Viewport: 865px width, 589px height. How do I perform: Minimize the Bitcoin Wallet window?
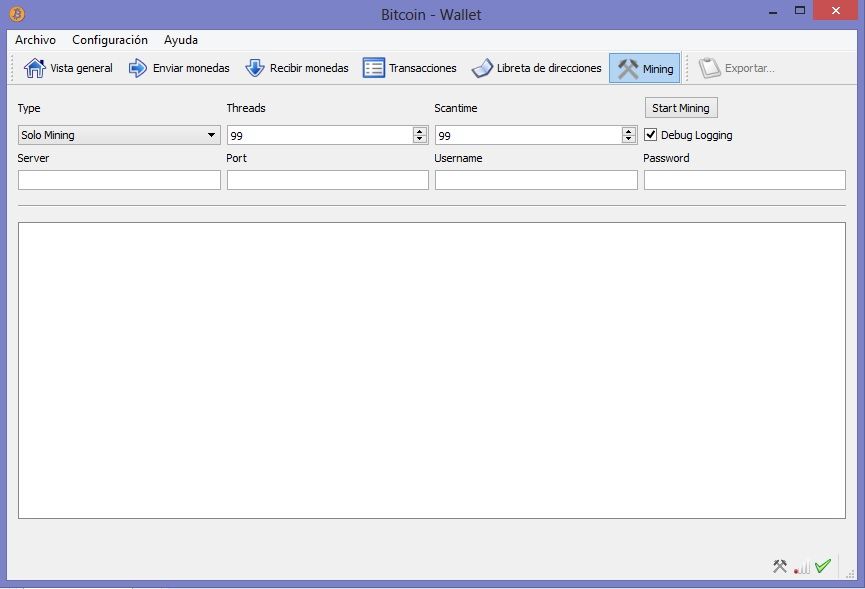[773, 12]
